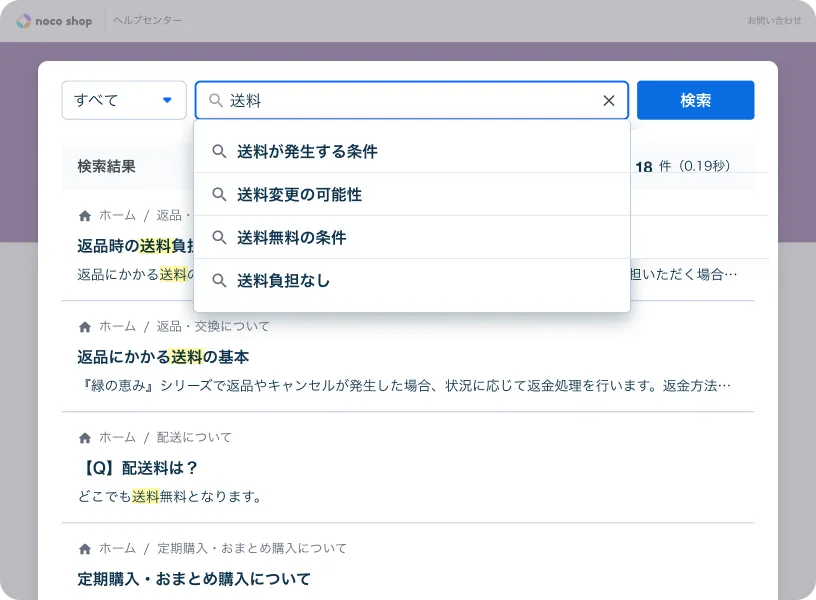This screenshot has width=816, height=600.
Task: Open article 【Q】配送料は？
Action: (x=138, y=468)
